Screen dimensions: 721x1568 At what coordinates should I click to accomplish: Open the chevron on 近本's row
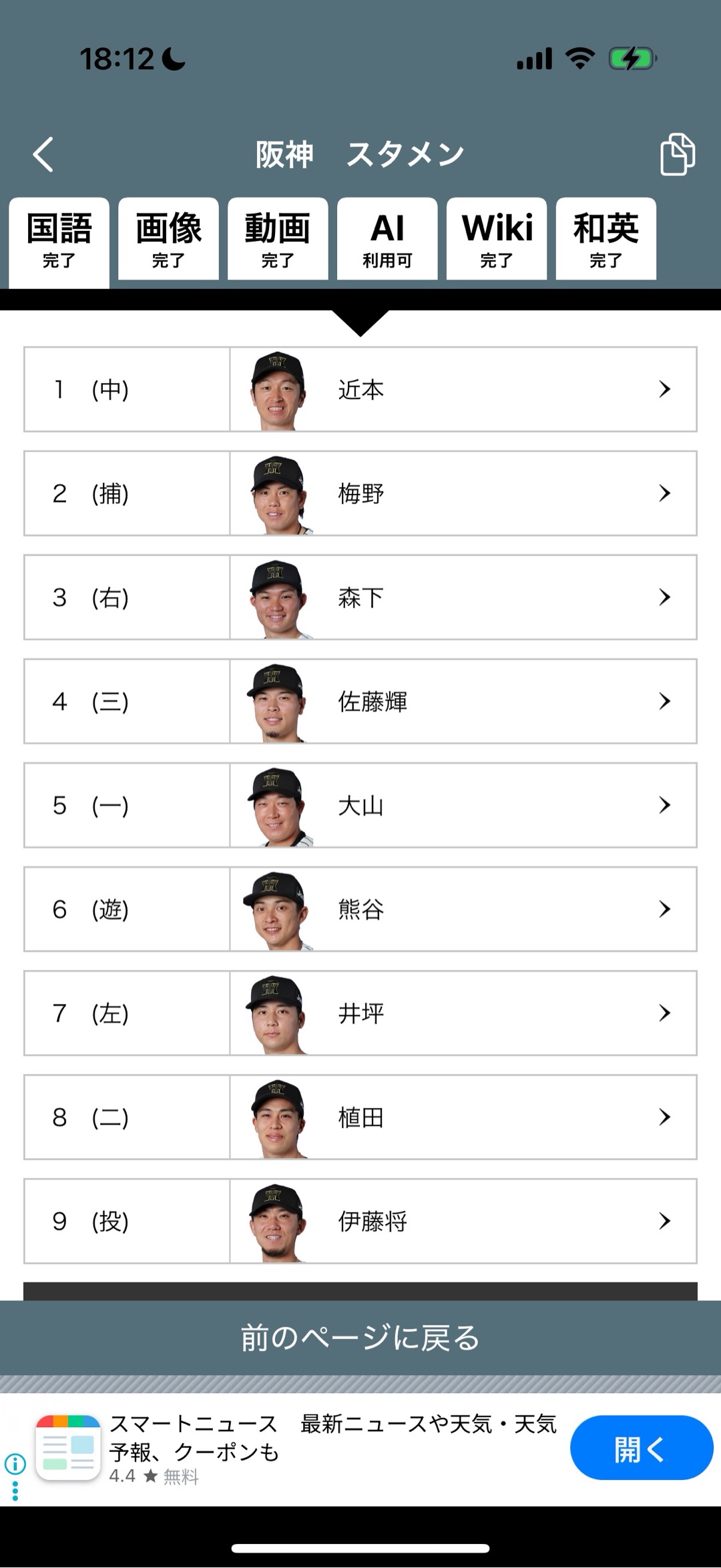pos(664,389)
